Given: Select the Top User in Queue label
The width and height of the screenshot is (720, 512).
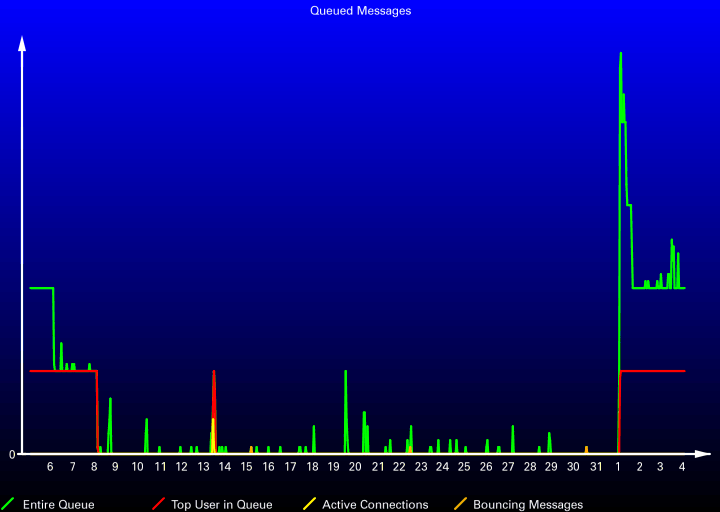Looking at the screenshot, I should [221, 505].
